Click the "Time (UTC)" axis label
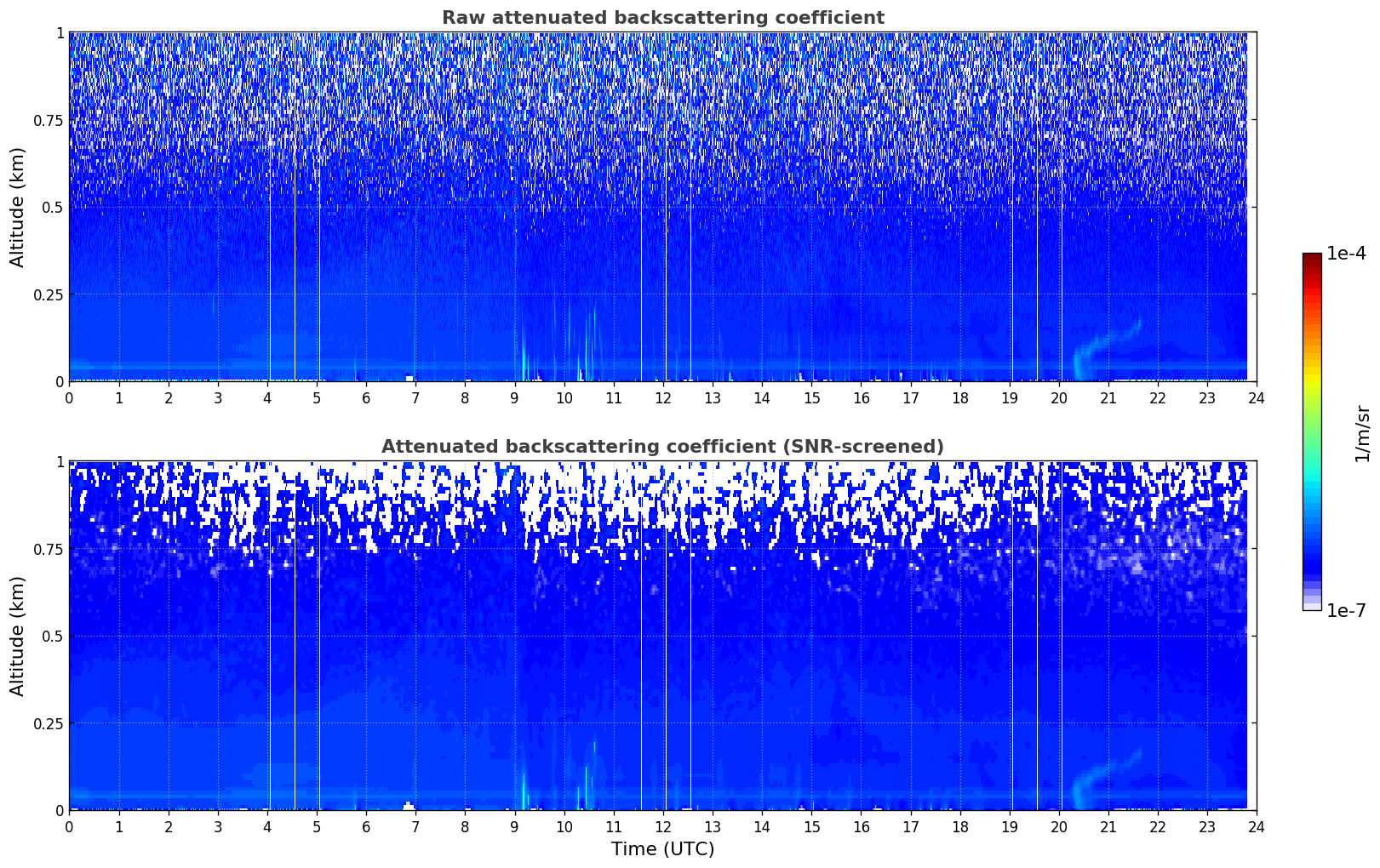1380x868 pixels. [x=662, y=849]
